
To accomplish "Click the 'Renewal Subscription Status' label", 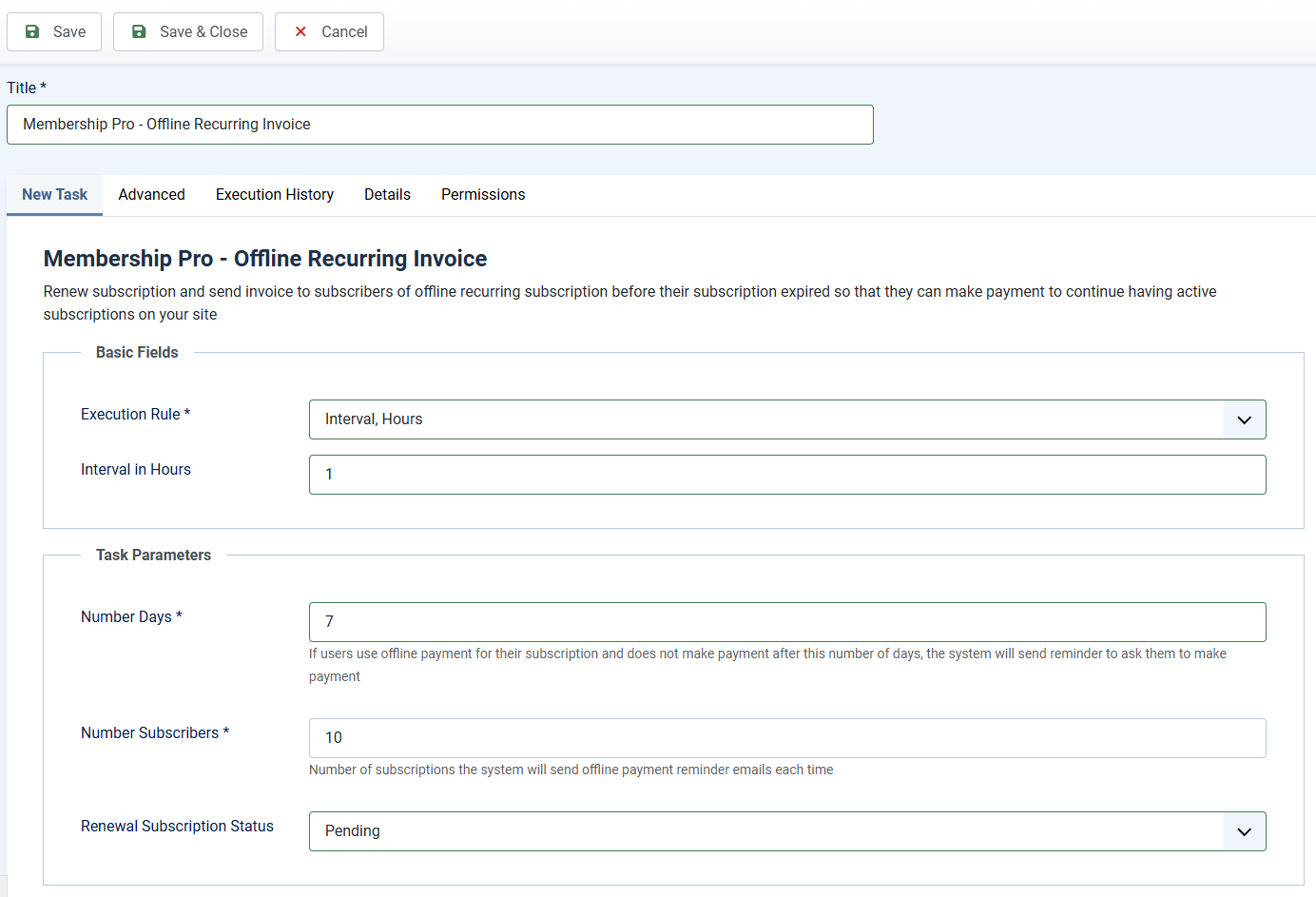I will tap(177, 826).
